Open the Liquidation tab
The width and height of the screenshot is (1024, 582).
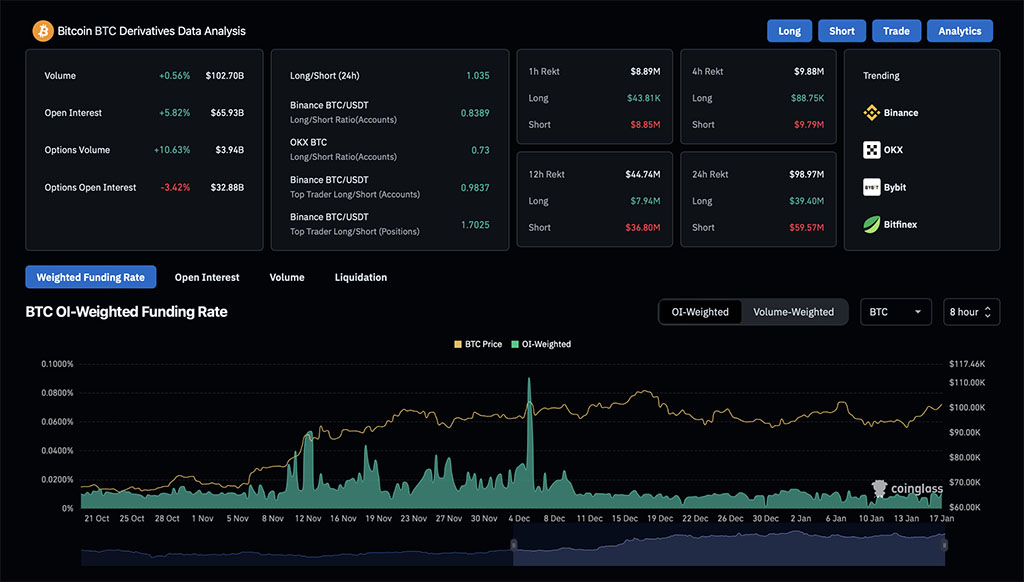point(360,277)
